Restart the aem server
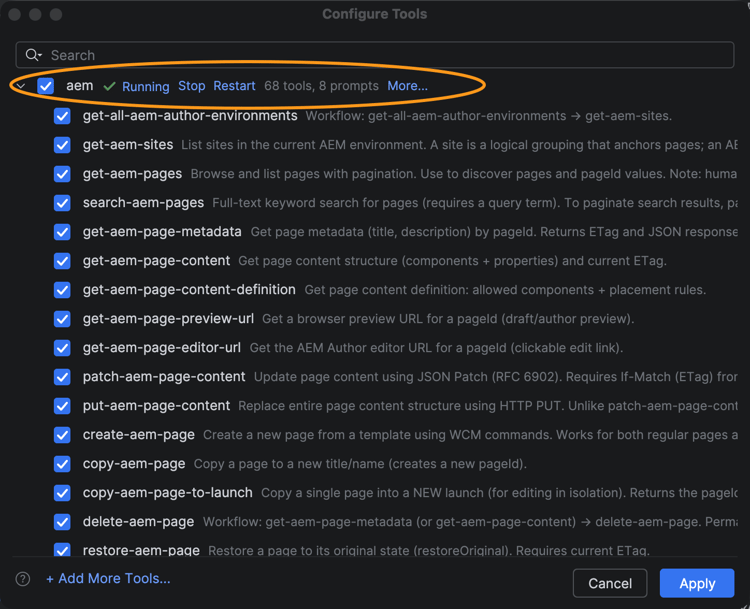This screenshot has width=750, height=609. point(234,86)
